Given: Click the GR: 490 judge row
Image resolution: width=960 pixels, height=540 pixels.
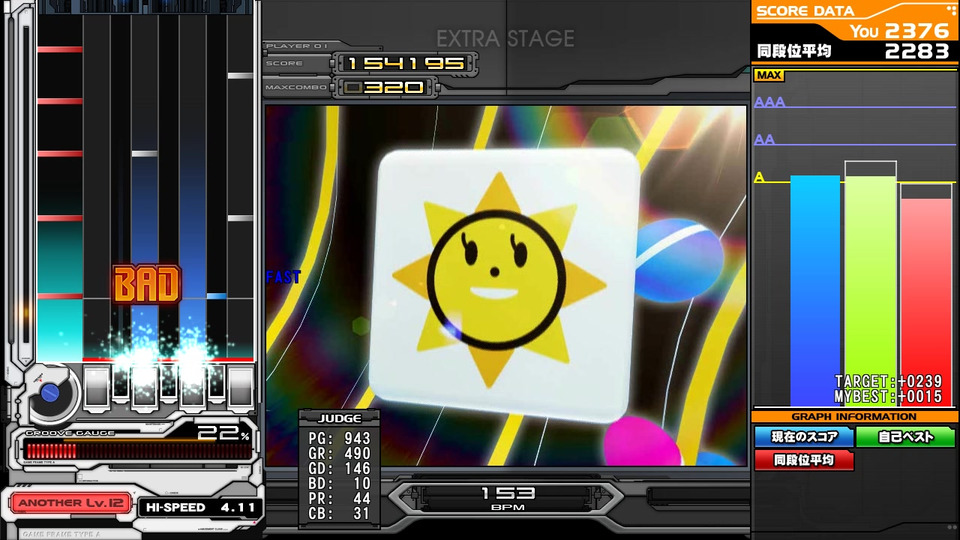Looking at the screenshot, I should [x=339, y=454].
